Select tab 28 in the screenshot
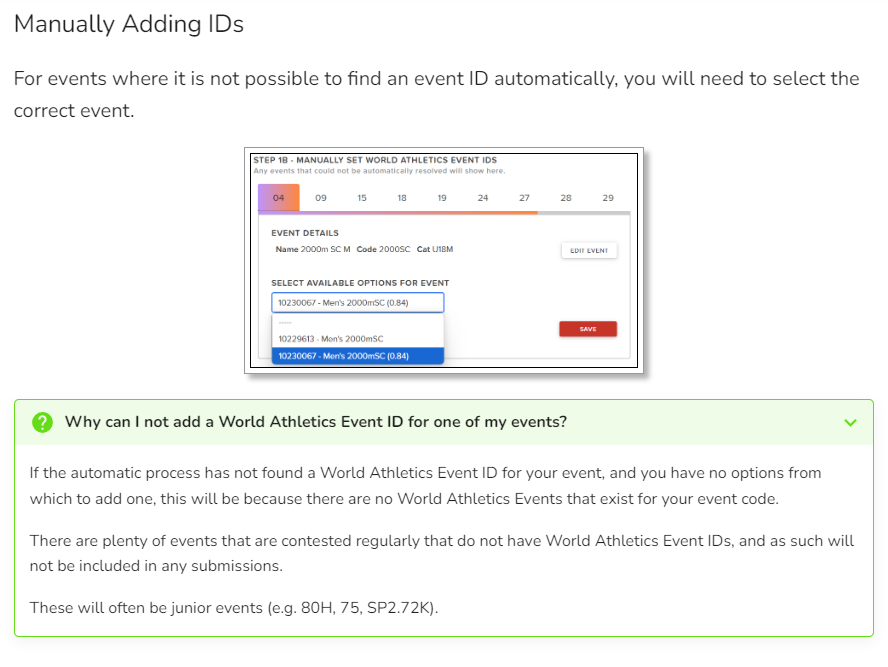888x667 pixels. point(566,198)
